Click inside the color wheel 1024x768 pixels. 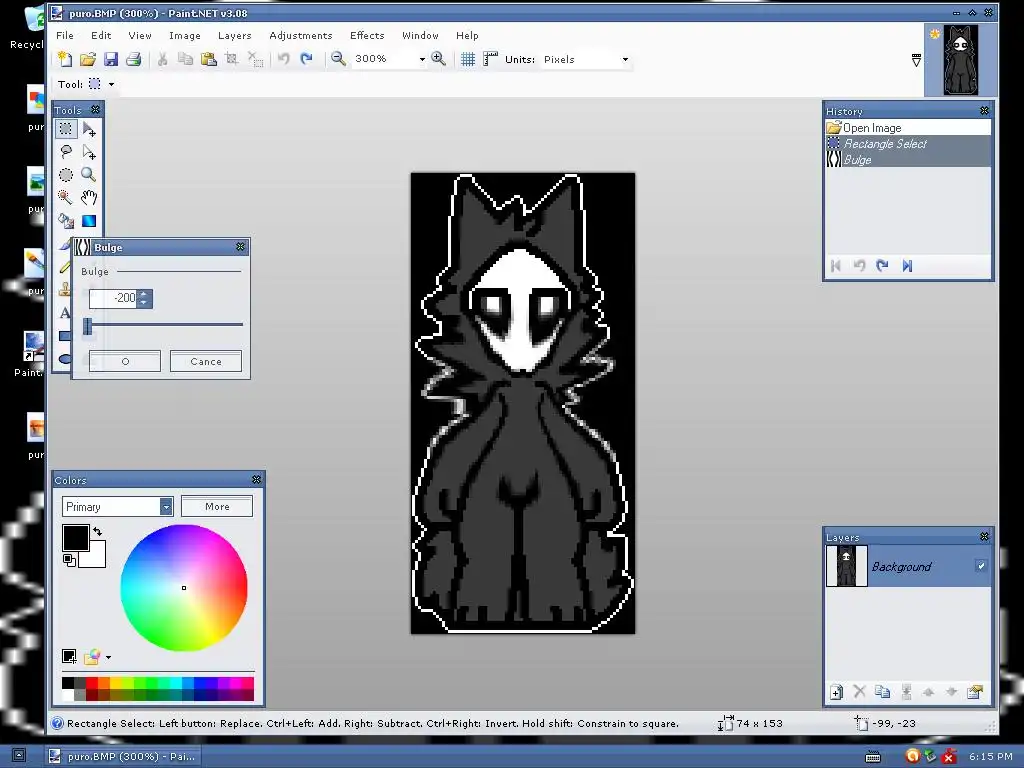click(x=184, y=588)
